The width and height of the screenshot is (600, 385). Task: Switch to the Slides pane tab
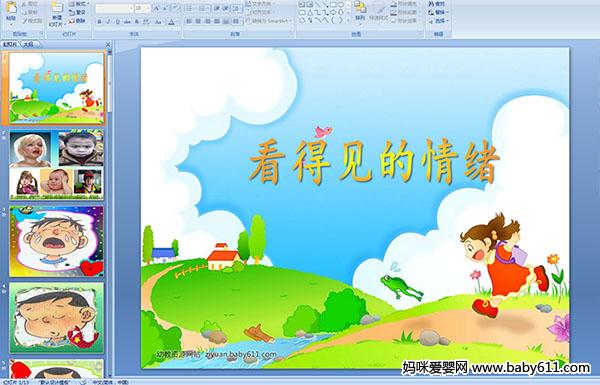(10, 44)
